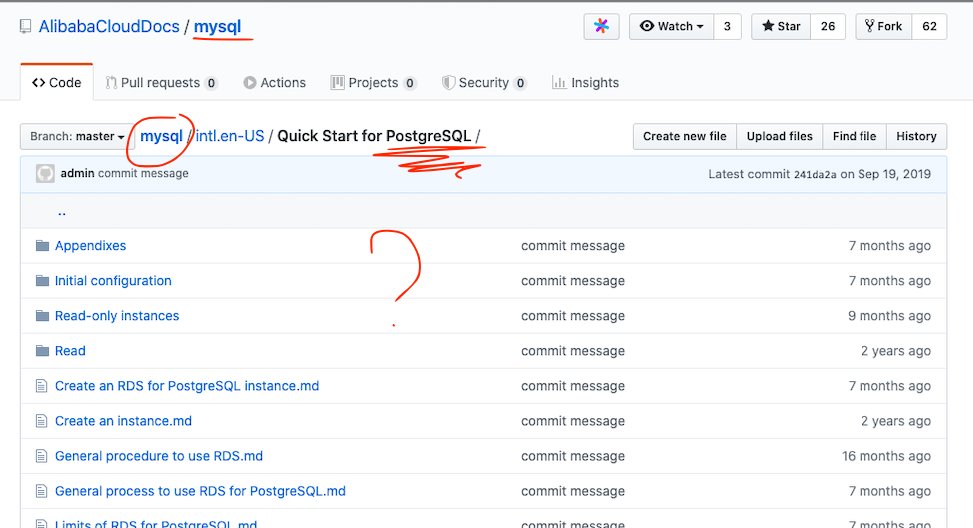Star this repository
The height and width of the screenshot is (528, 973).
click(781, 26)
